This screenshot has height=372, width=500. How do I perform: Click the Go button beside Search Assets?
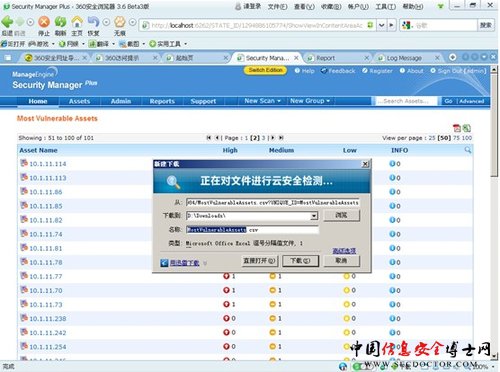(448, 101)
